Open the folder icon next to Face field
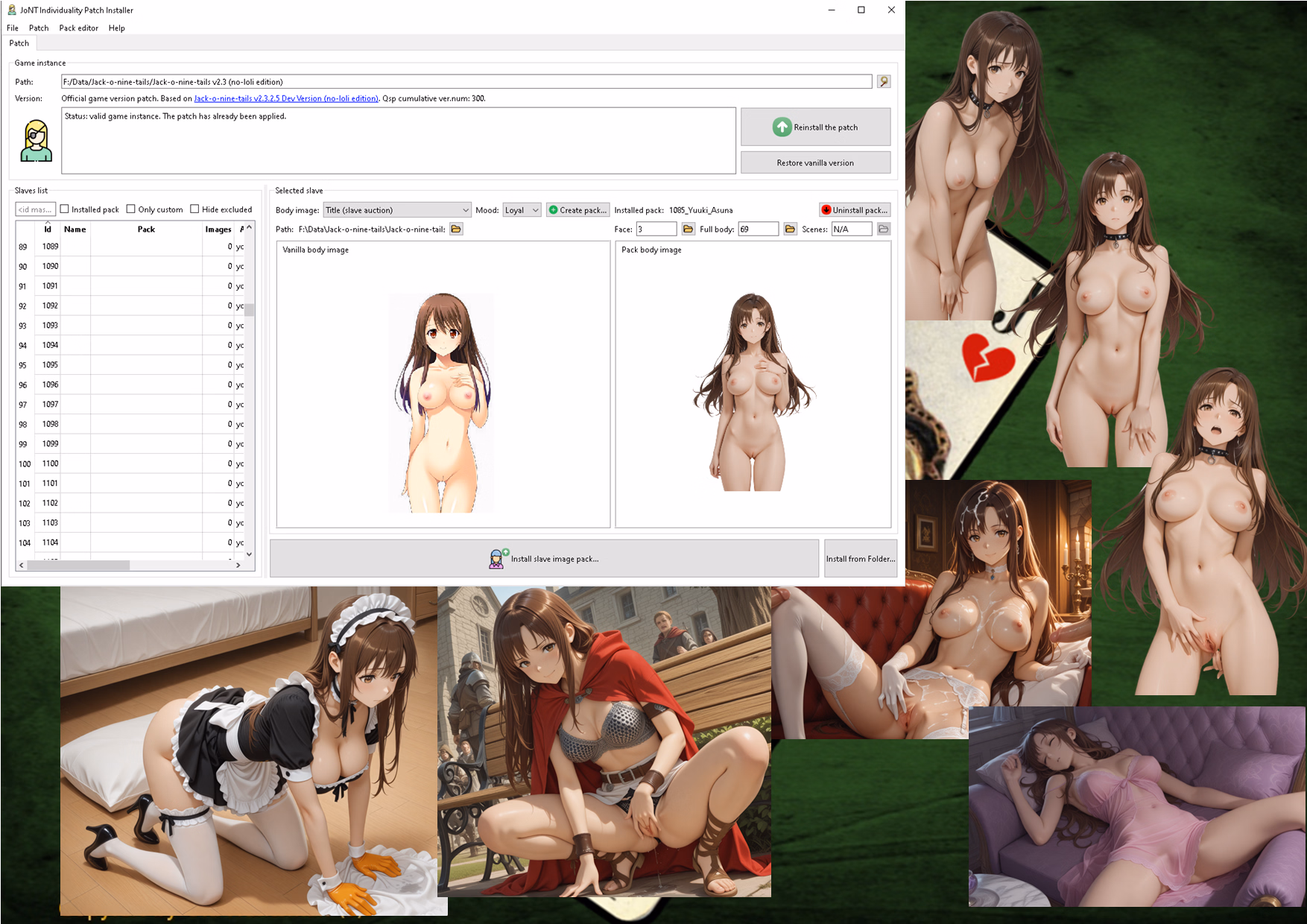Viewport: 1307px width, 924px height. [689, 230]
